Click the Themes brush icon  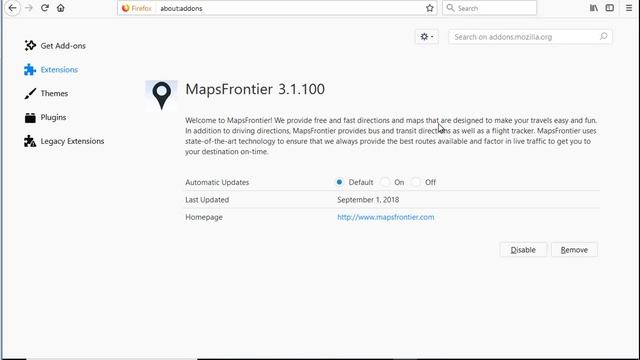30,93
